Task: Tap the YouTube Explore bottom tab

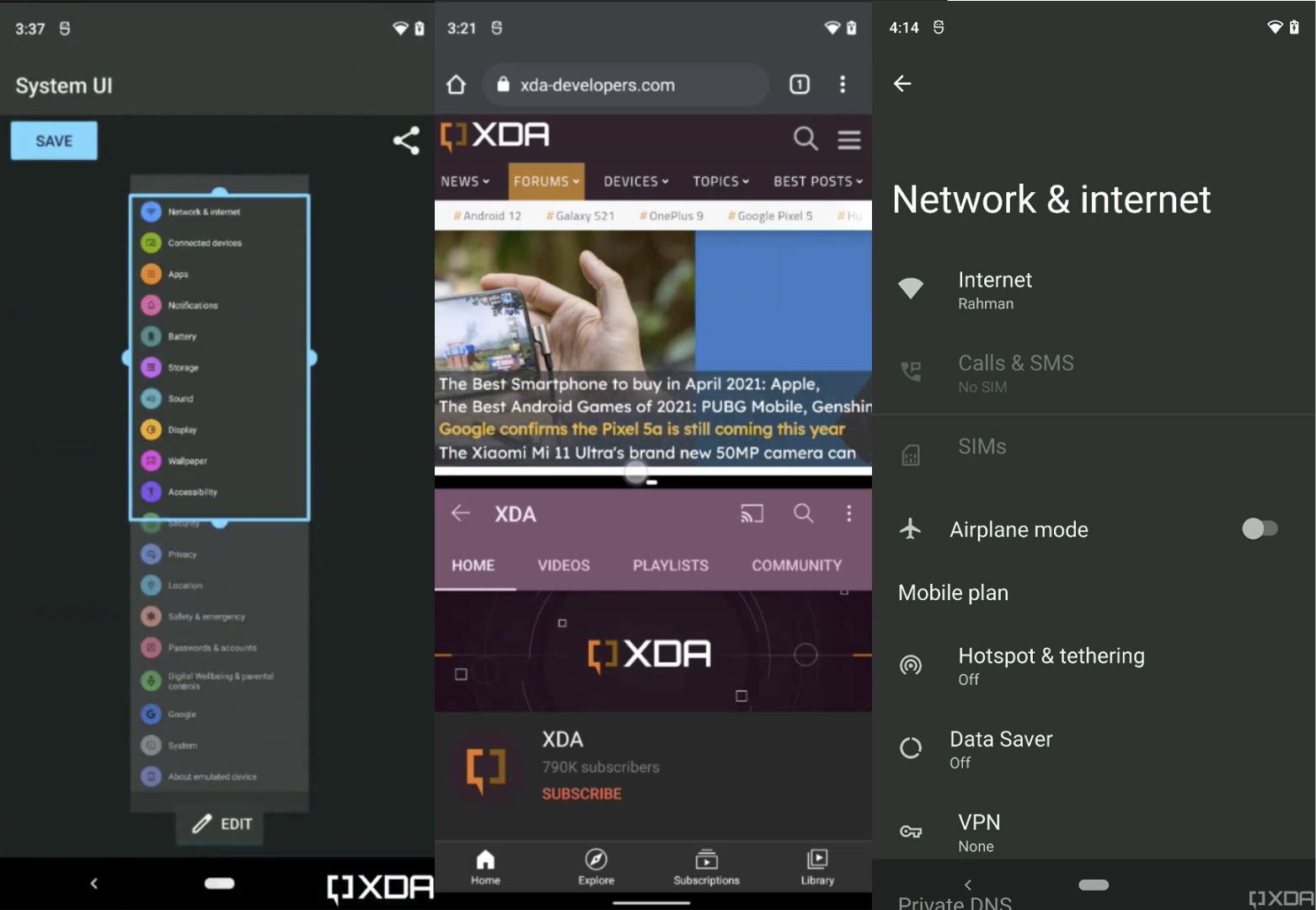Action: [x=596, y=867]
